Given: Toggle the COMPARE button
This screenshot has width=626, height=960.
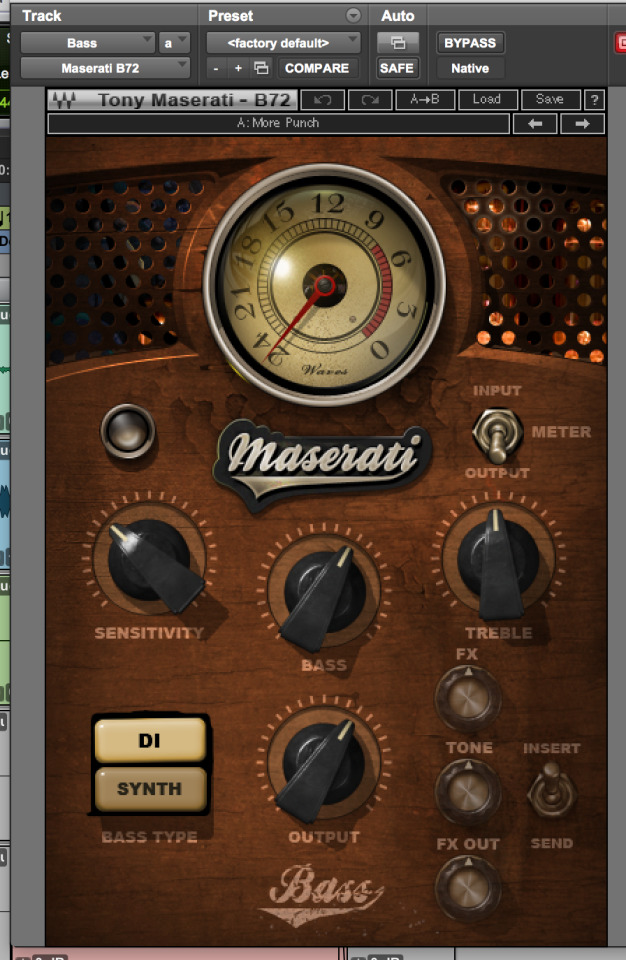Looking at the screenshot, I should [317, 69].
